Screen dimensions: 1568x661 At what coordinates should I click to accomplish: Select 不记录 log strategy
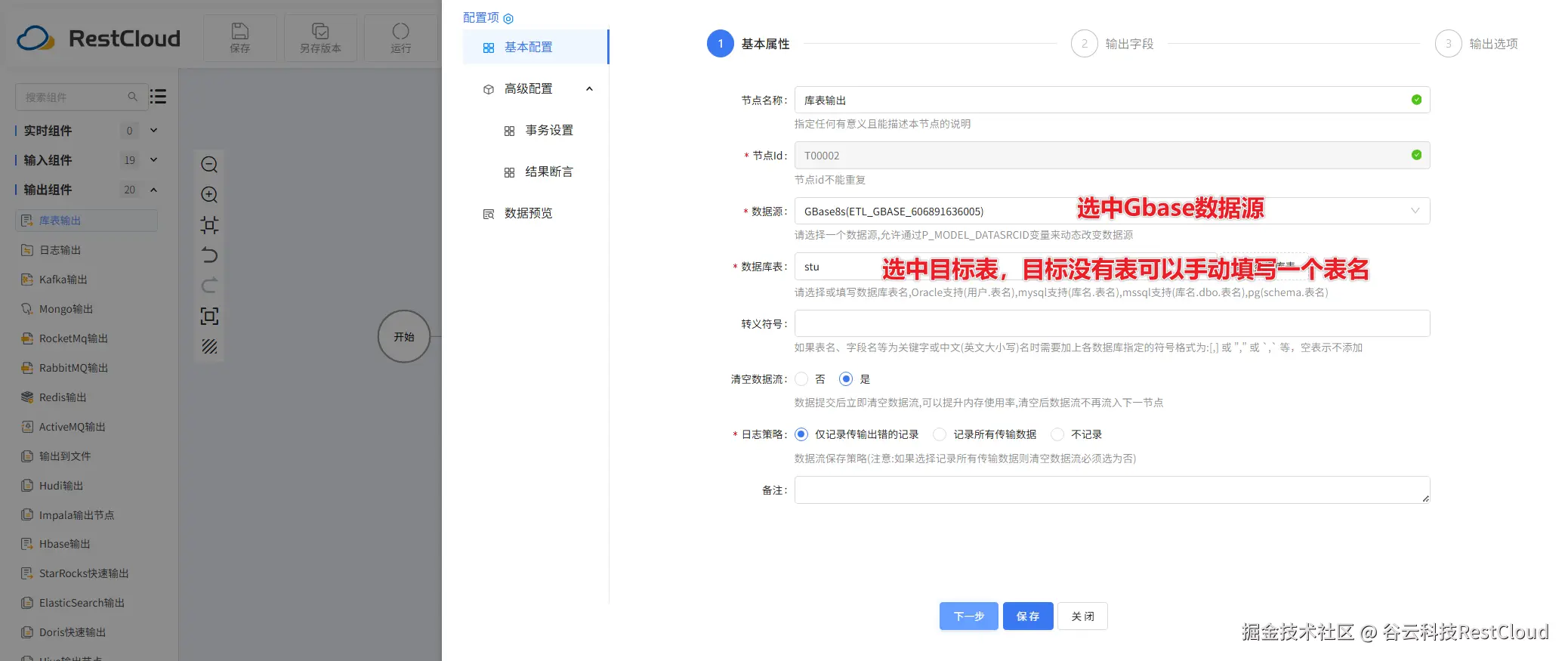point(1057,434)
